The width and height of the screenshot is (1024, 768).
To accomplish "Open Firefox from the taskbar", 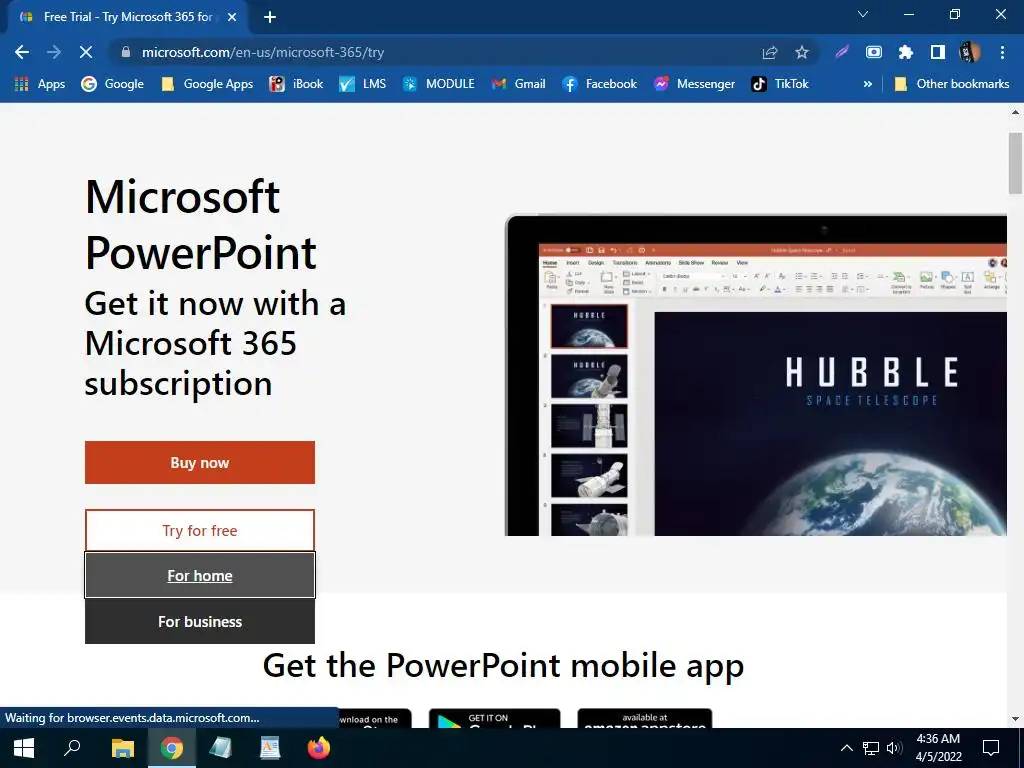I will pos(319,748).
